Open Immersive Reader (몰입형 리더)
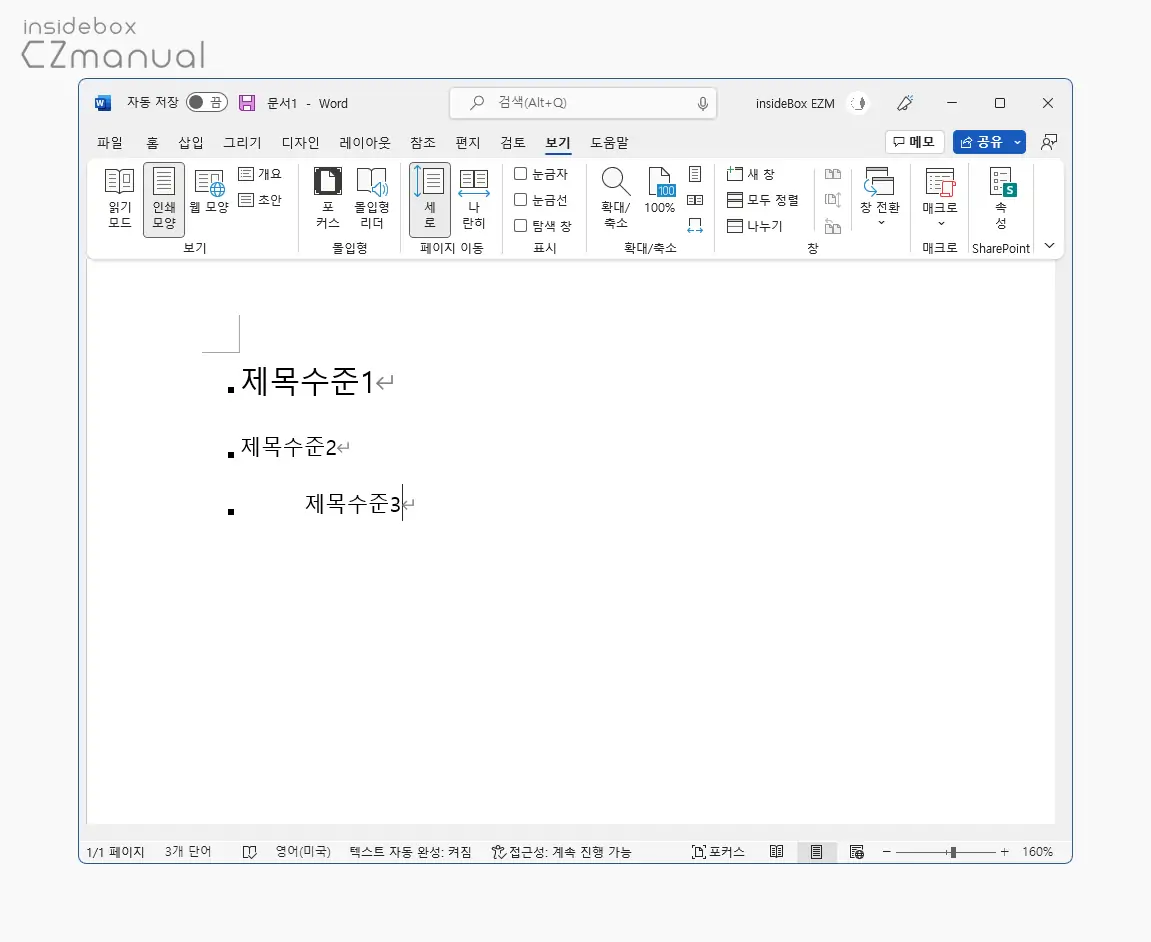 pyautogui.click(x=372, y=198)
